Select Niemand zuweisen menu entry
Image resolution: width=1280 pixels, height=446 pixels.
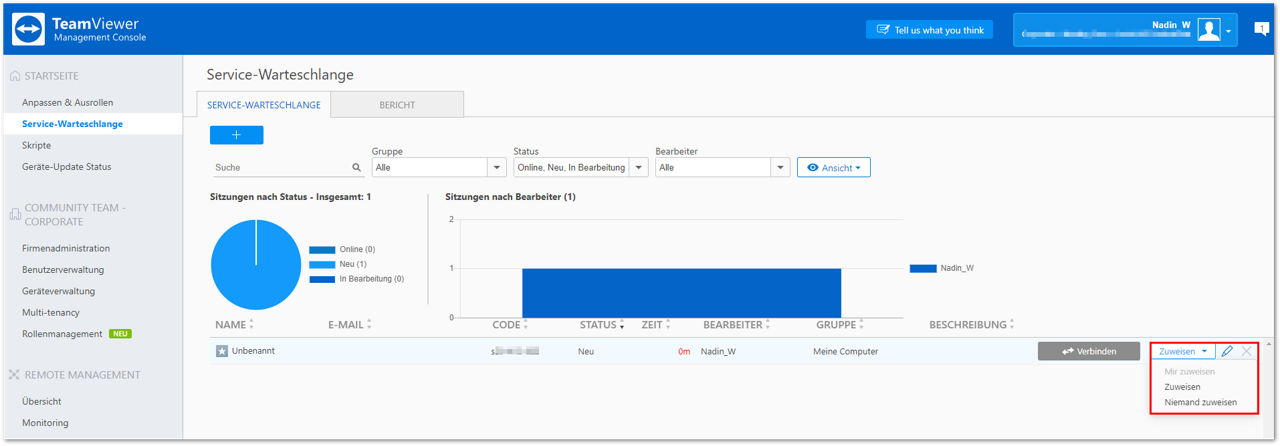pos(1200,403)
